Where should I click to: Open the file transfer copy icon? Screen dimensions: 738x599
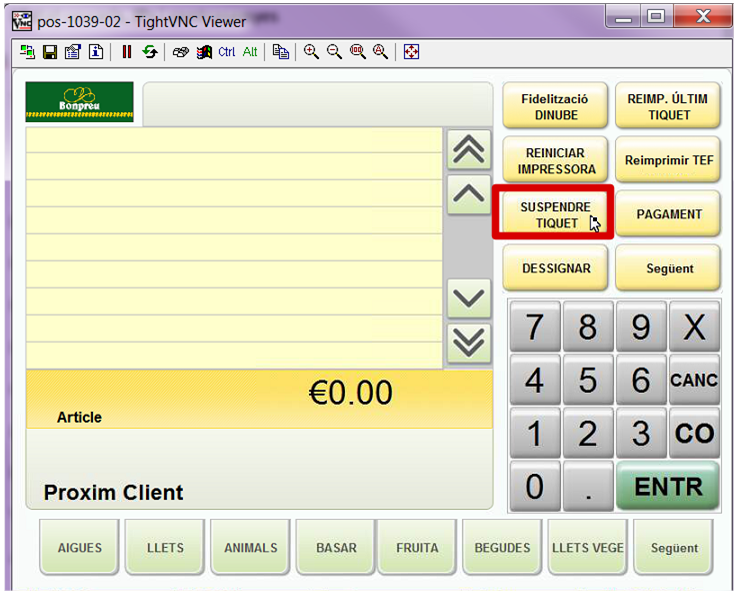(x=281, y=52)
